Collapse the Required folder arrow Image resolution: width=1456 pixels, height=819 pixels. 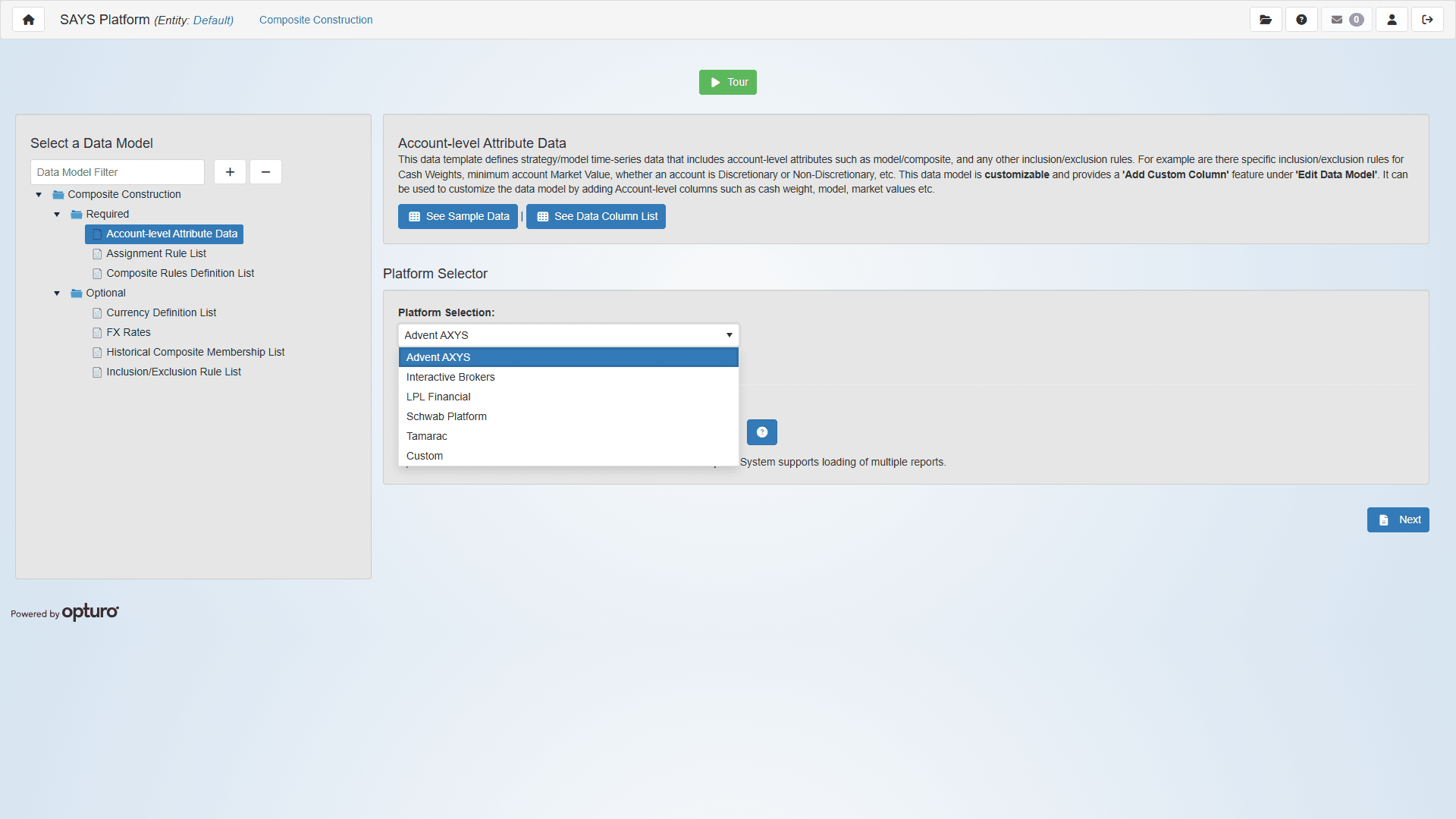[57, 215]
